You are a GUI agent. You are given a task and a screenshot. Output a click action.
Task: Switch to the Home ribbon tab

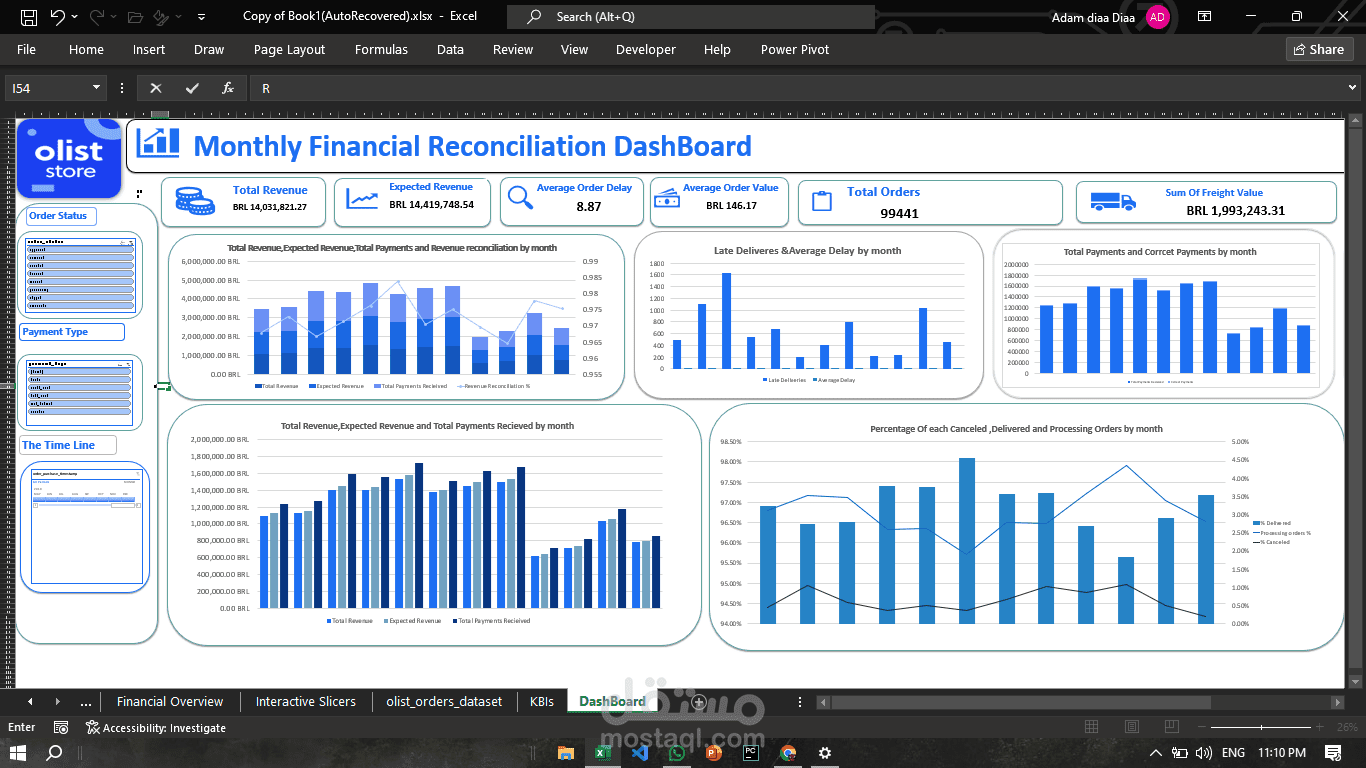pos(86,49)
